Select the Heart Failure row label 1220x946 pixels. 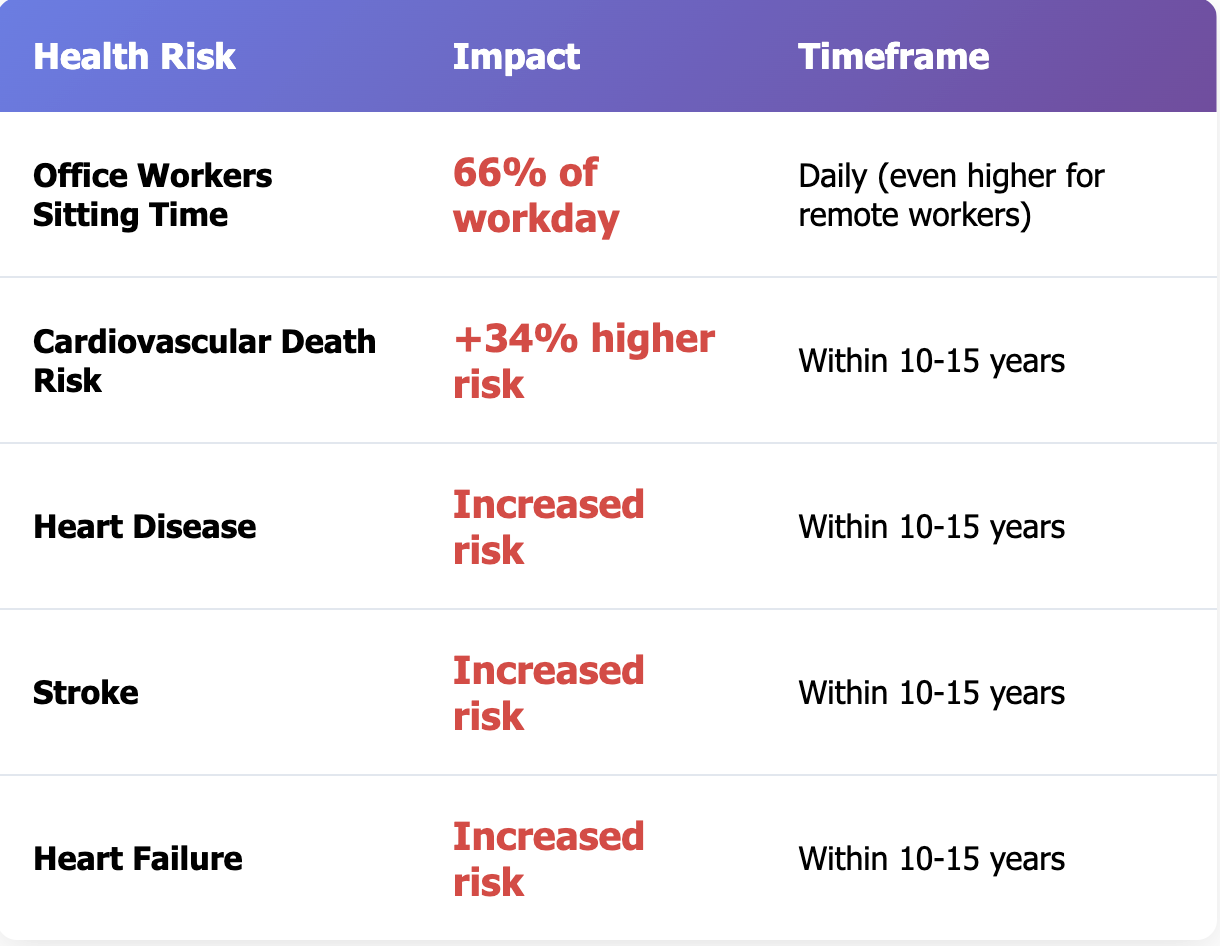138,859
